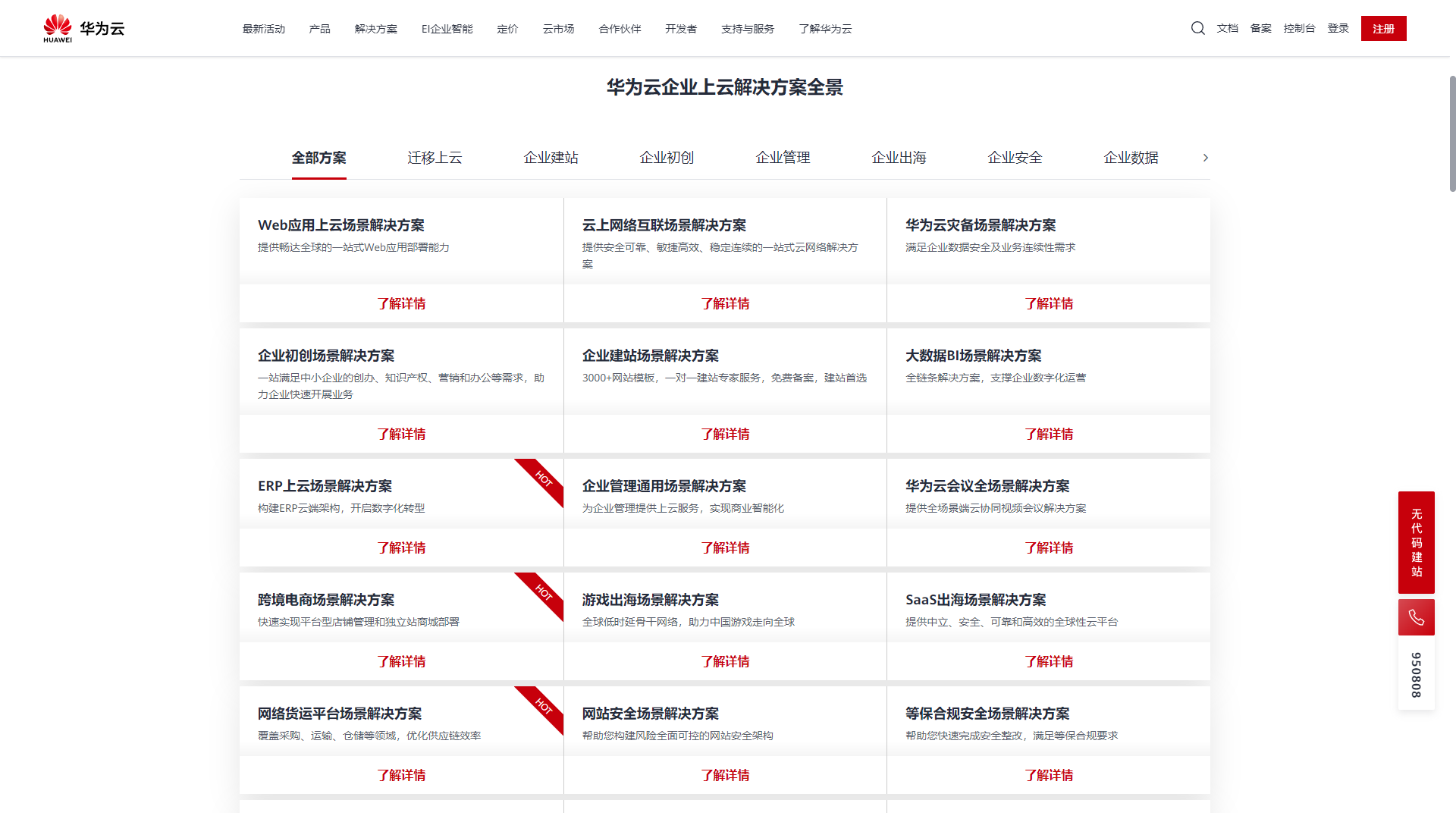Expand more solution tabs with right chevron
The height and width of the screenshot is (819, 1456).
click(1205, 158)
